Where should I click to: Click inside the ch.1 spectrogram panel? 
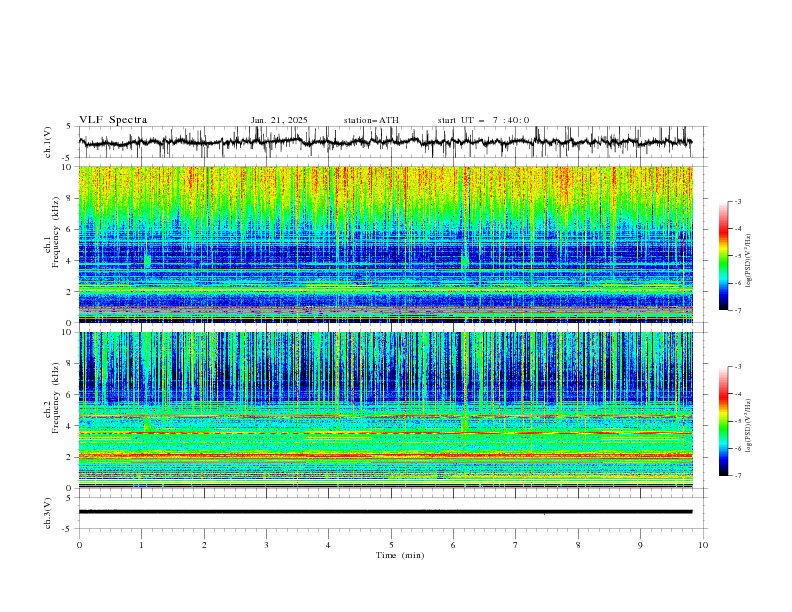385,244
